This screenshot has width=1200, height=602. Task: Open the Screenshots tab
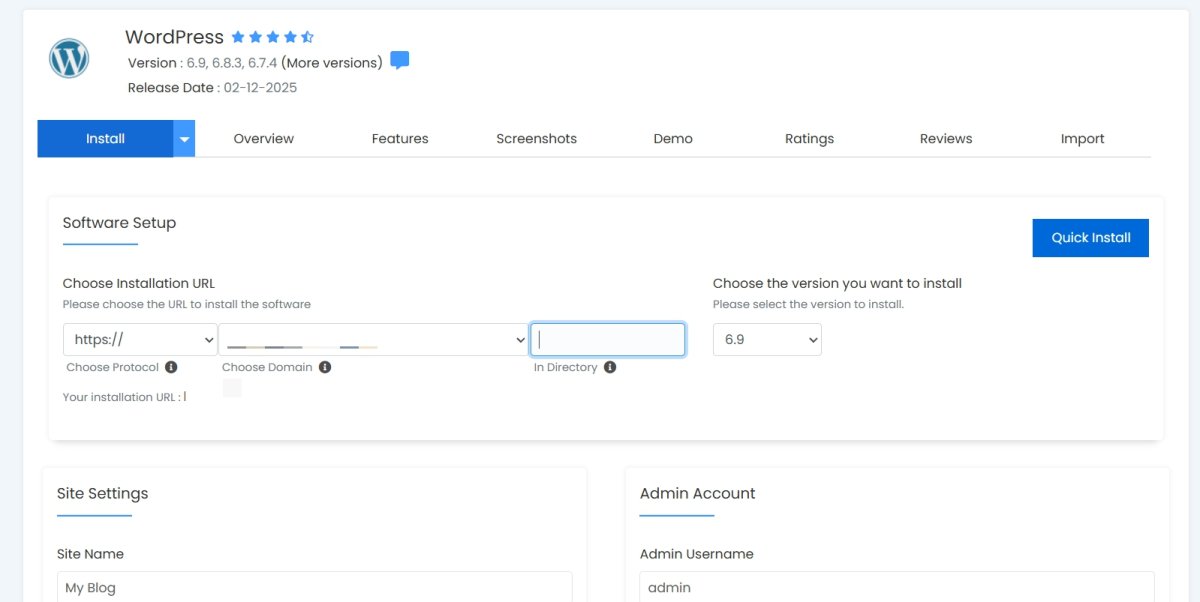[x=536, y=139]
